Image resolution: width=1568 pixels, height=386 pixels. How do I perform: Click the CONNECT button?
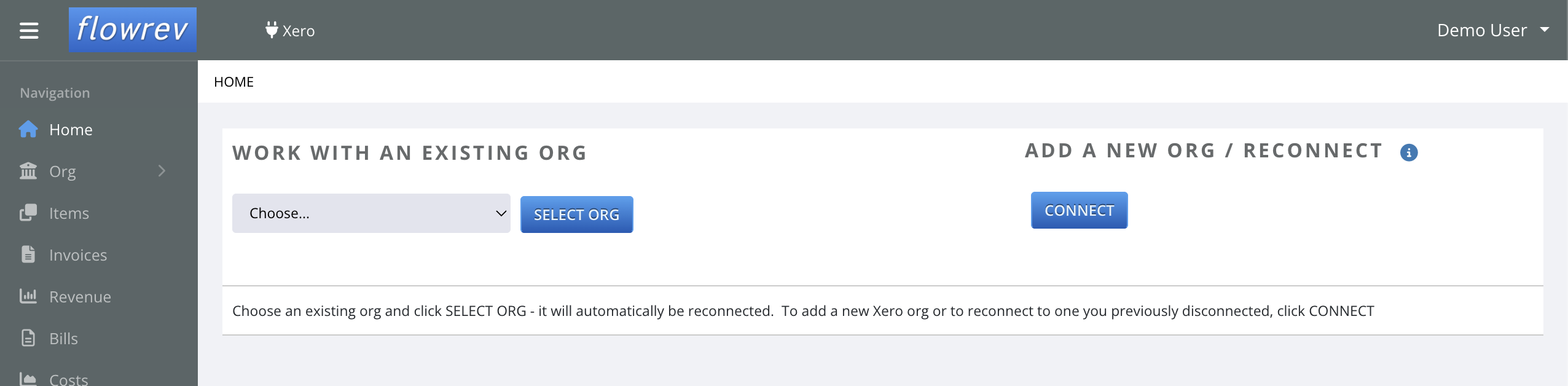coord(1079,210)
